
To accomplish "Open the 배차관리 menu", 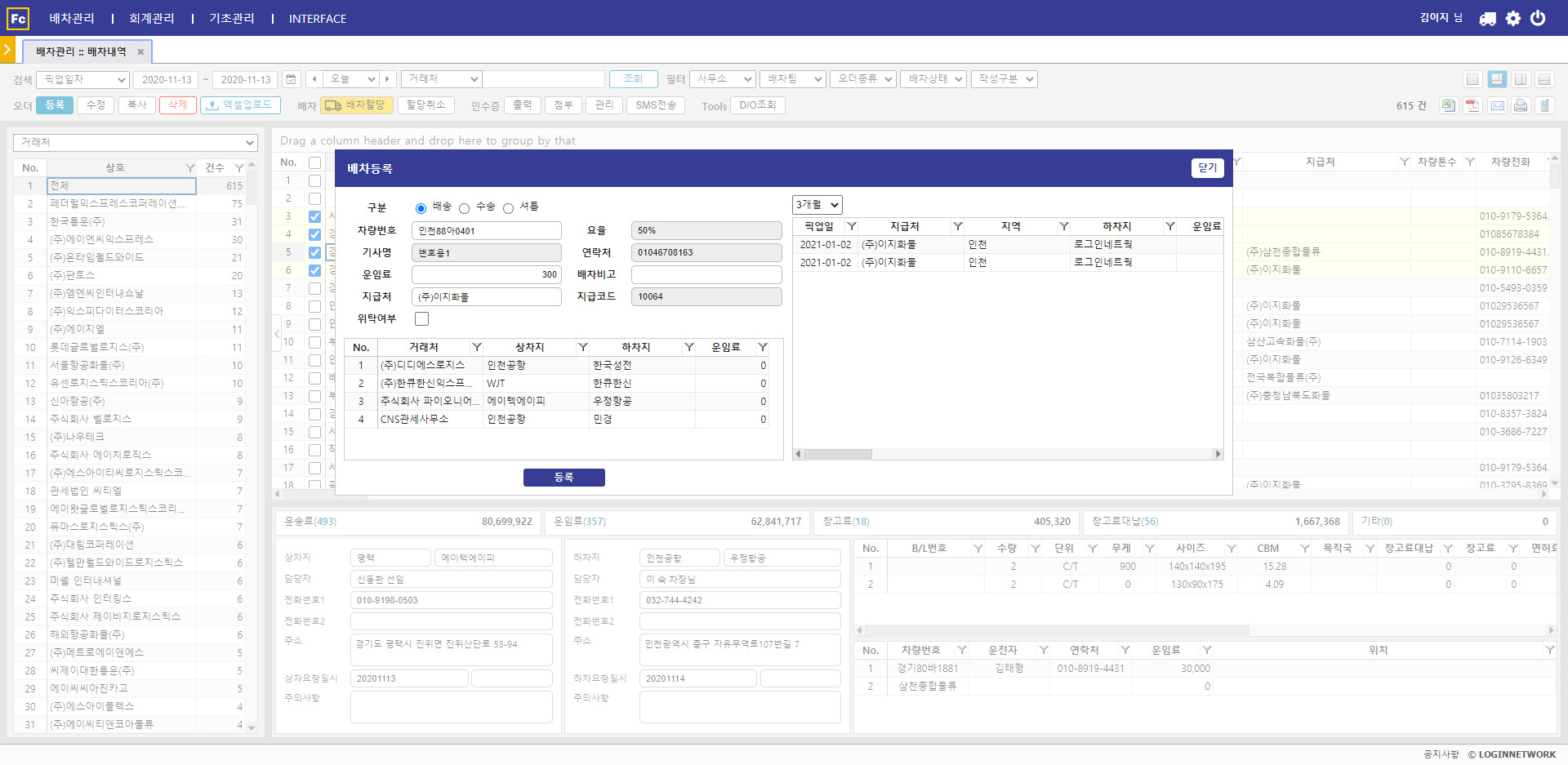I will [72, 18].
